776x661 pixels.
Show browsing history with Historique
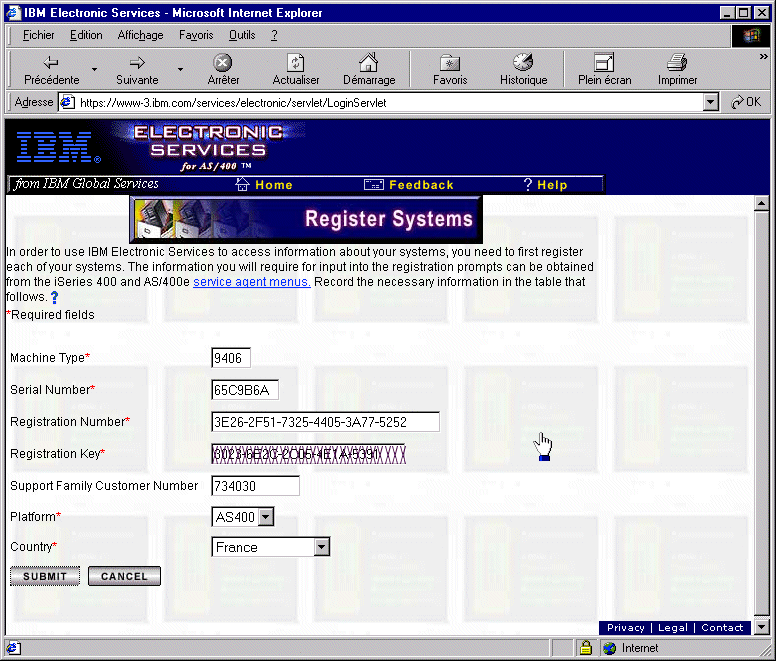click(x=523, y=70)
